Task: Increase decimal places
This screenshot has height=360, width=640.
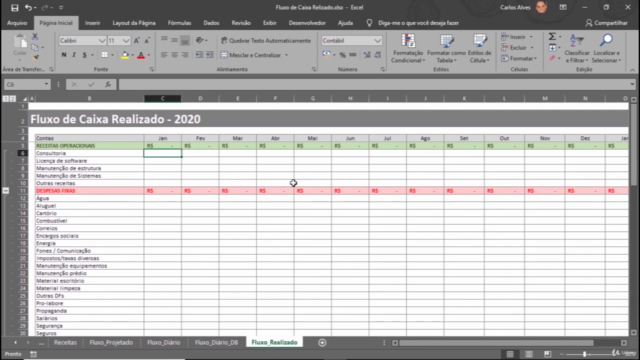Action: coord(367,55)
